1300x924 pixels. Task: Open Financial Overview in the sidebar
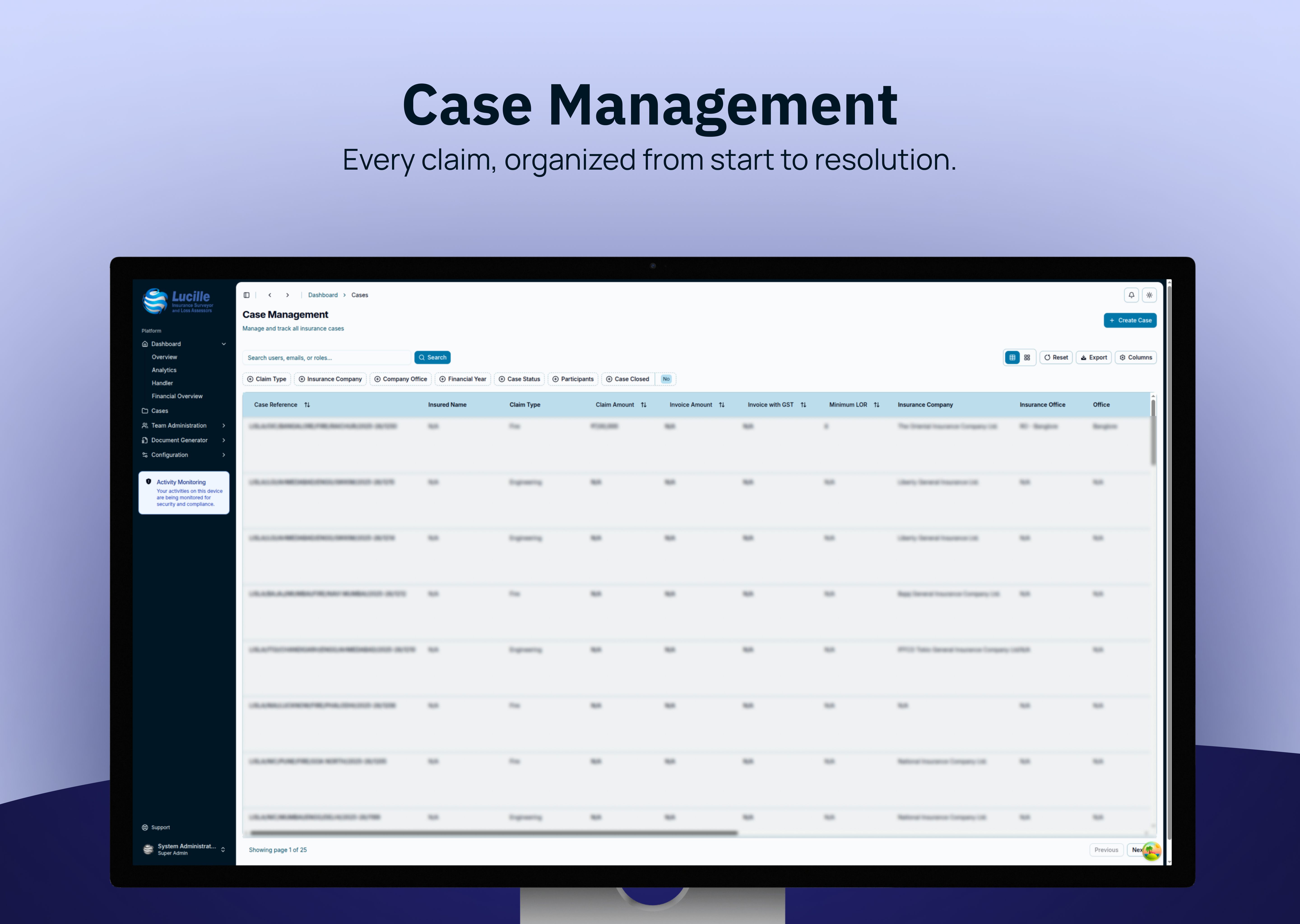(x=177, y=397)
